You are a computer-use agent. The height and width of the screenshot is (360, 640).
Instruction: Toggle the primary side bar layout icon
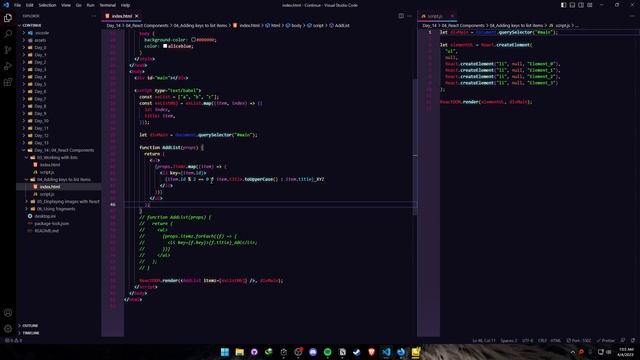[563, 5]
